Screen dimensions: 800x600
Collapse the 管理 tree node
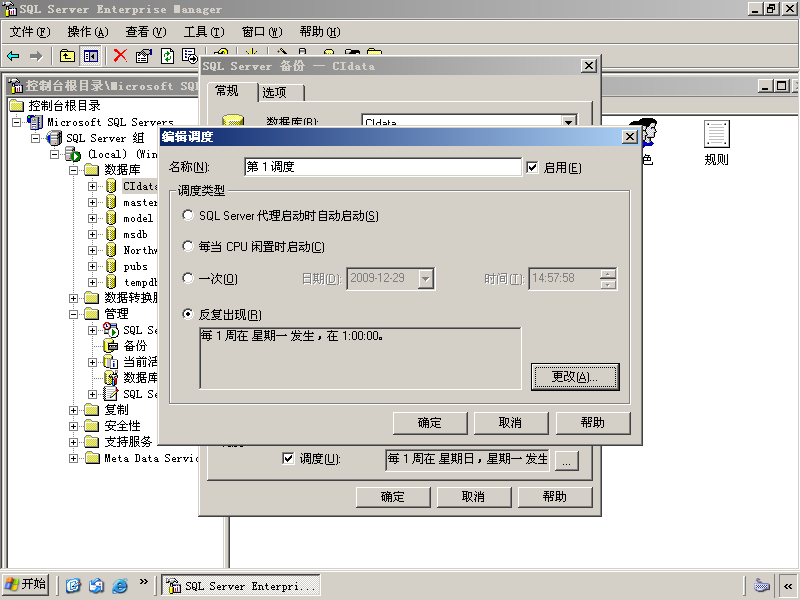(x=73, y=314)
